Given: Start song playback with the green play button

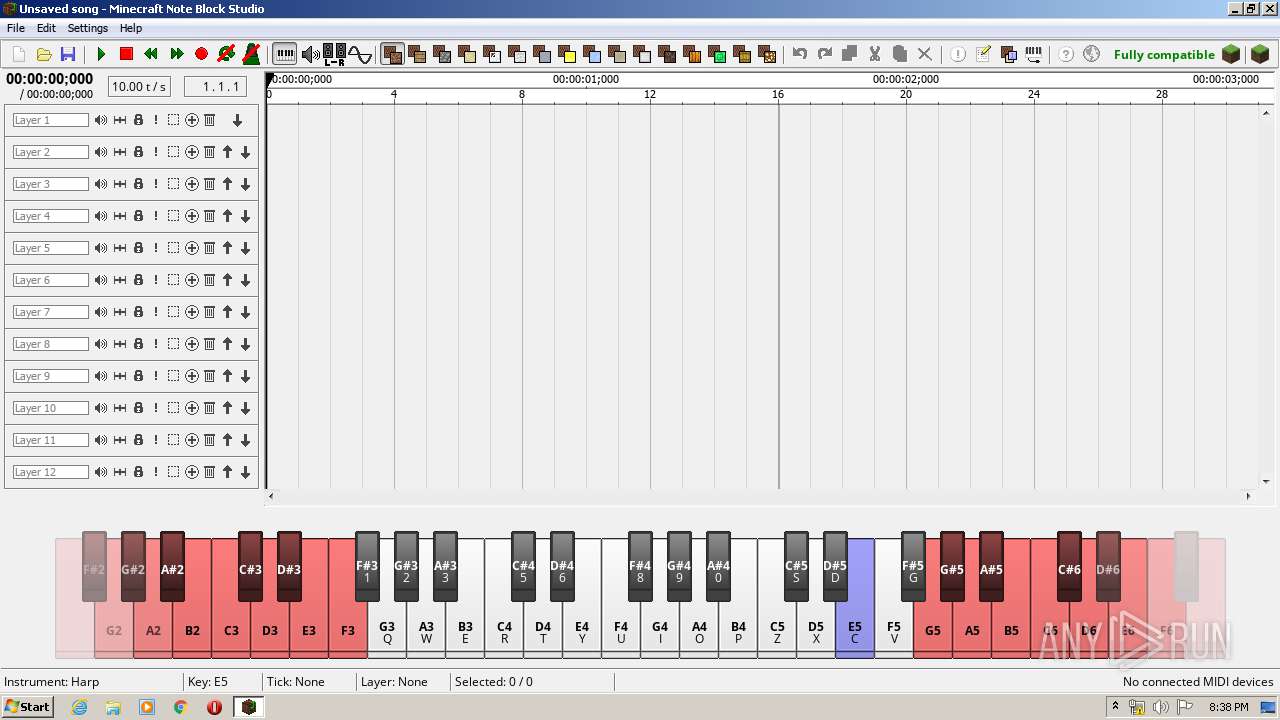Looking at the screenshot, I should (101, 54).
